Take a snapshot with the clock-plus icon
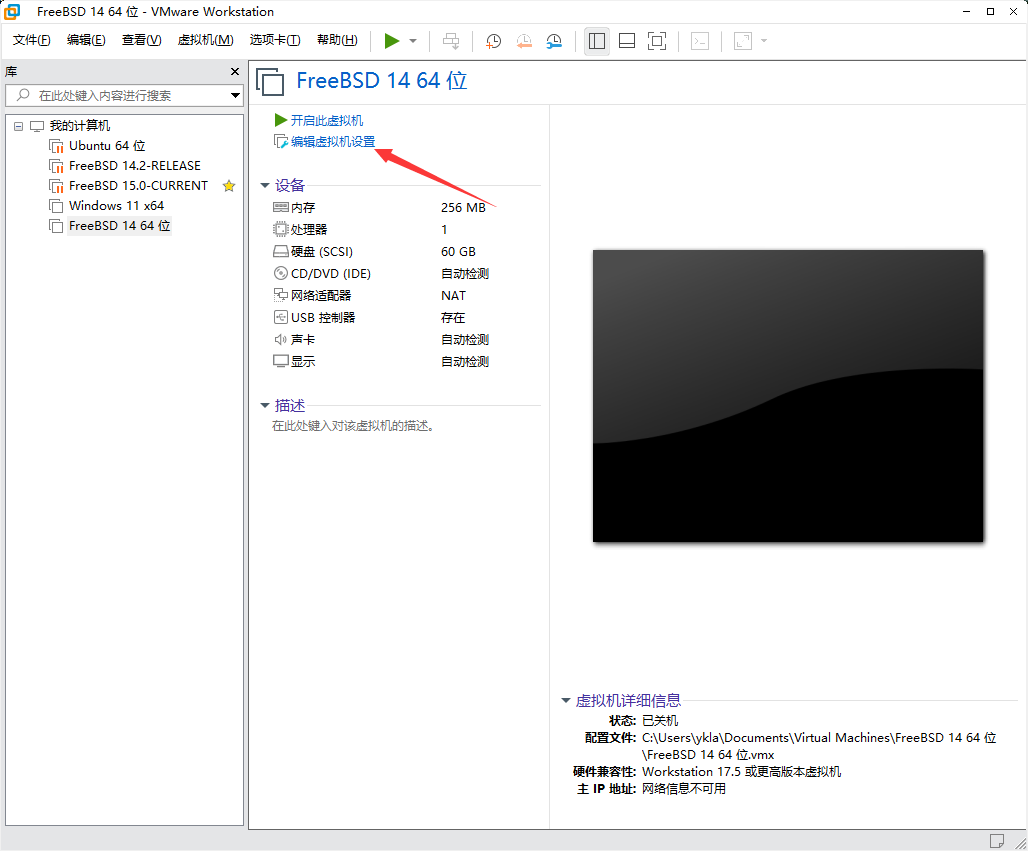This screenshot has width=1028, height=851. tap(493, 41)
